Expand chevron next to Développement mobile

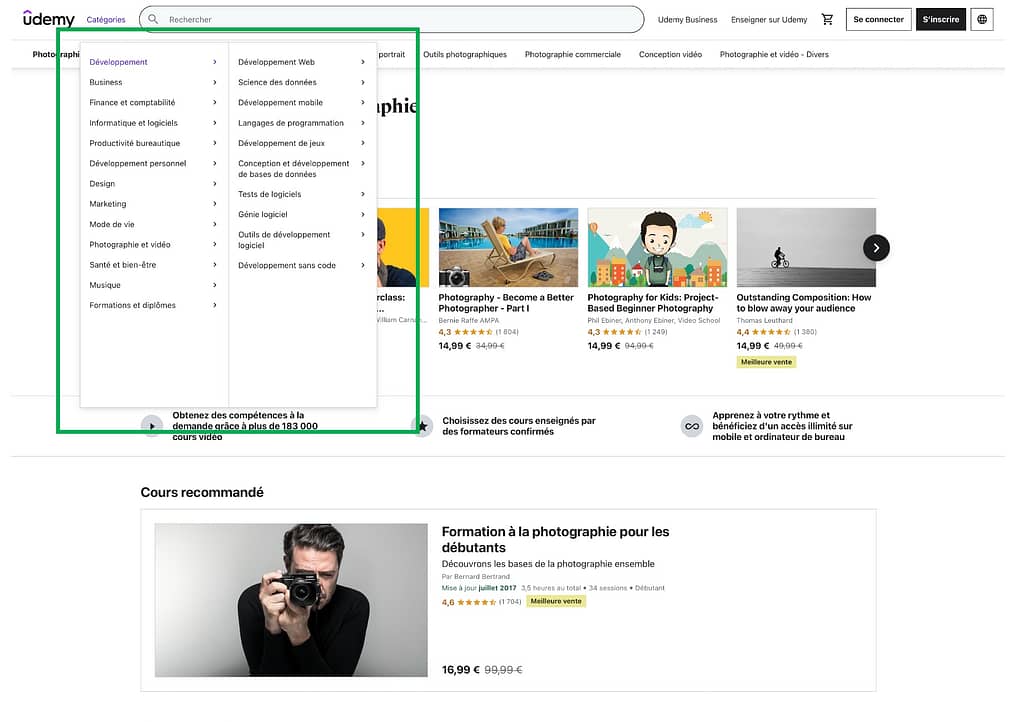click(362, 102)
